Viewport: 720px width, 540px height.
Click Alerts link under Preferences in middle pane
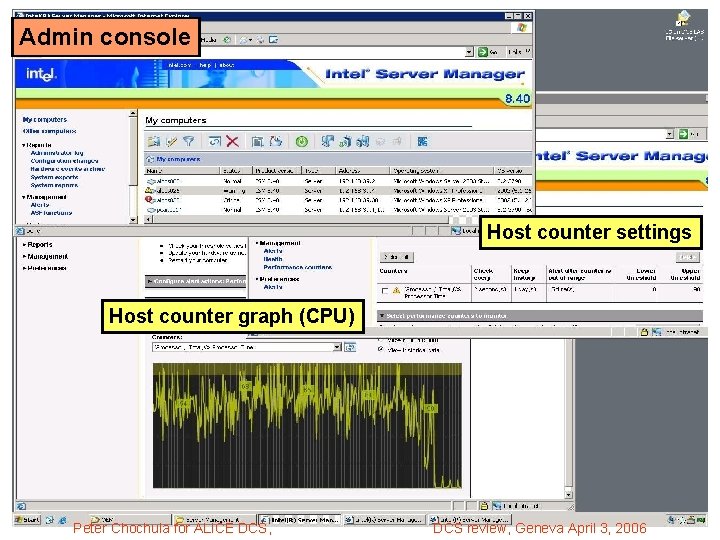pos(273,287)
